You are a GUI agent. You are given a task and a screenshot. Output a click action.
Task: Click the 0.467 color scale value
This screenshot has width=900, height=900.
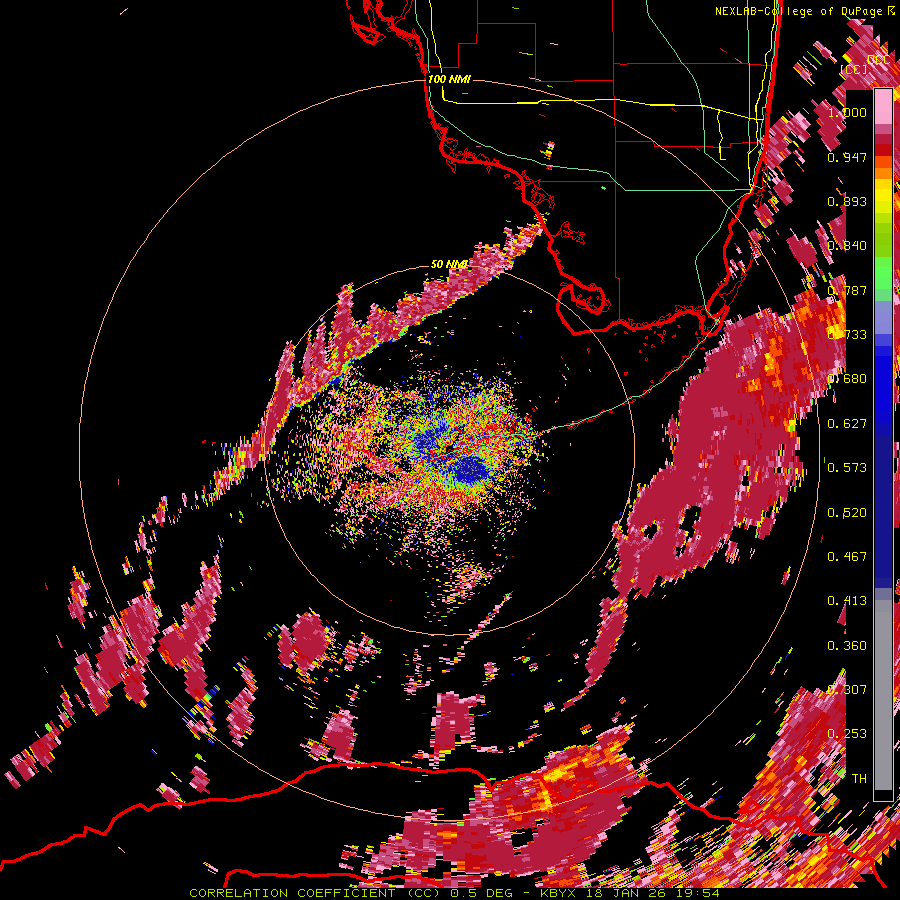point(847,557)
